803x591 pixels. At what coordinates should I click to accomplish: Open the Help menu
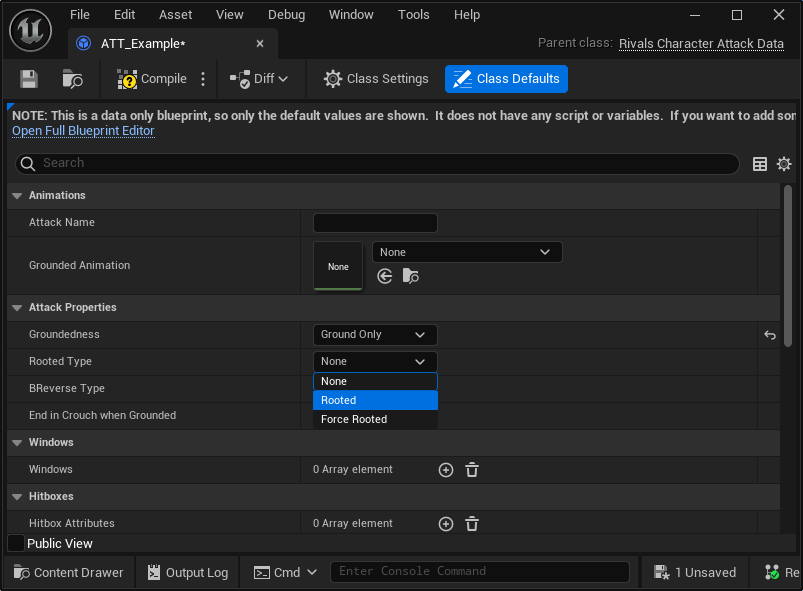coord(467,15)
